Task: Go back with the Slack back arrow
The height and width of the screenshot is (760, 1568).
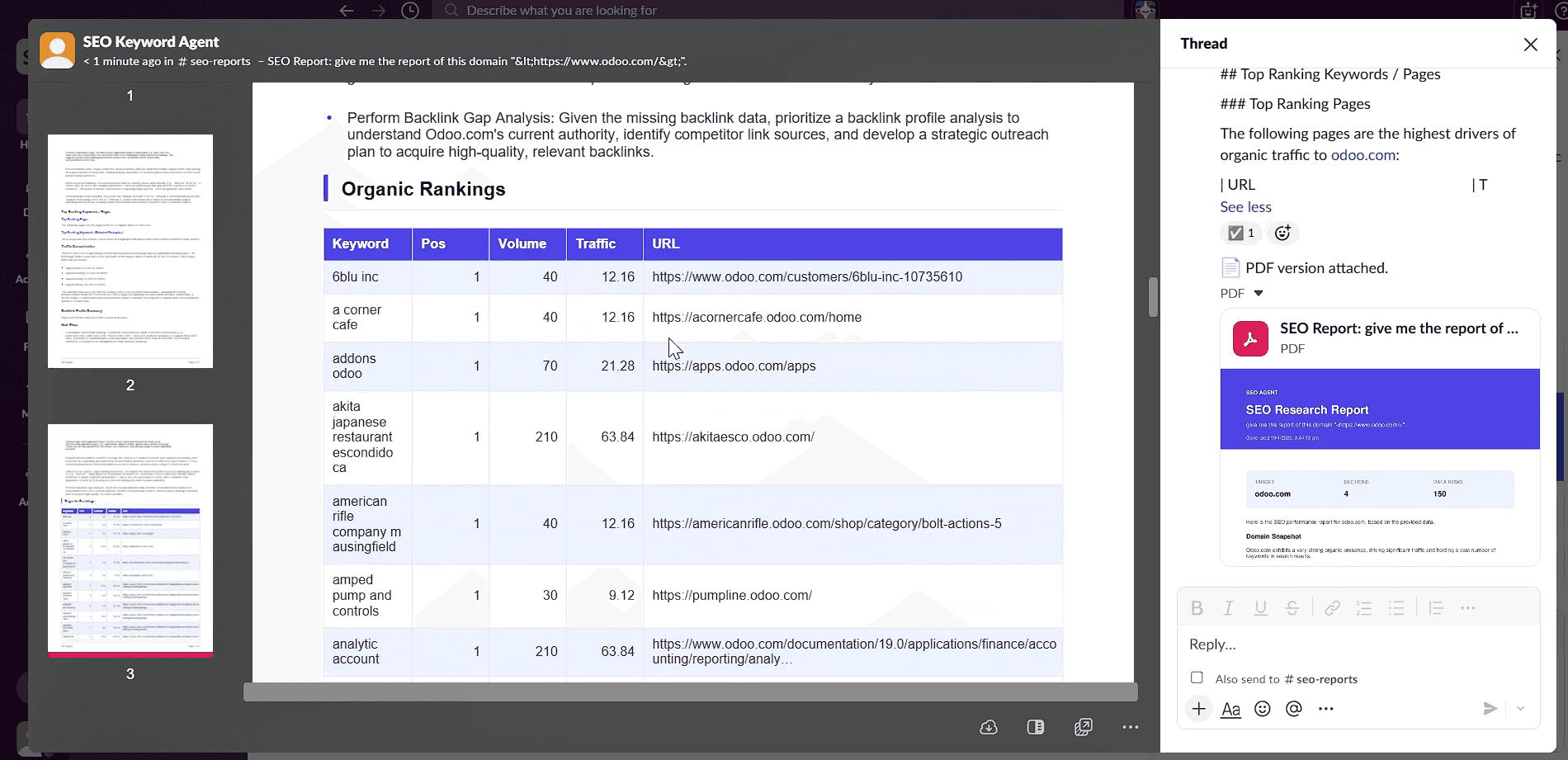Action: click(x=347, y=10)
